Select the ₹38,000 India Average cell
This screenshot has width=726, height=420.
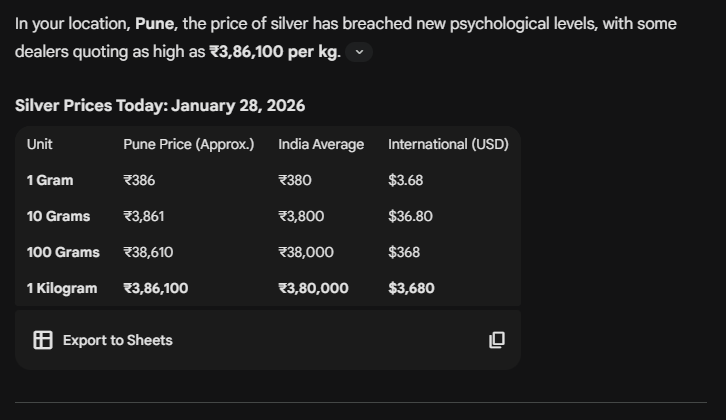tap(306, 252)
